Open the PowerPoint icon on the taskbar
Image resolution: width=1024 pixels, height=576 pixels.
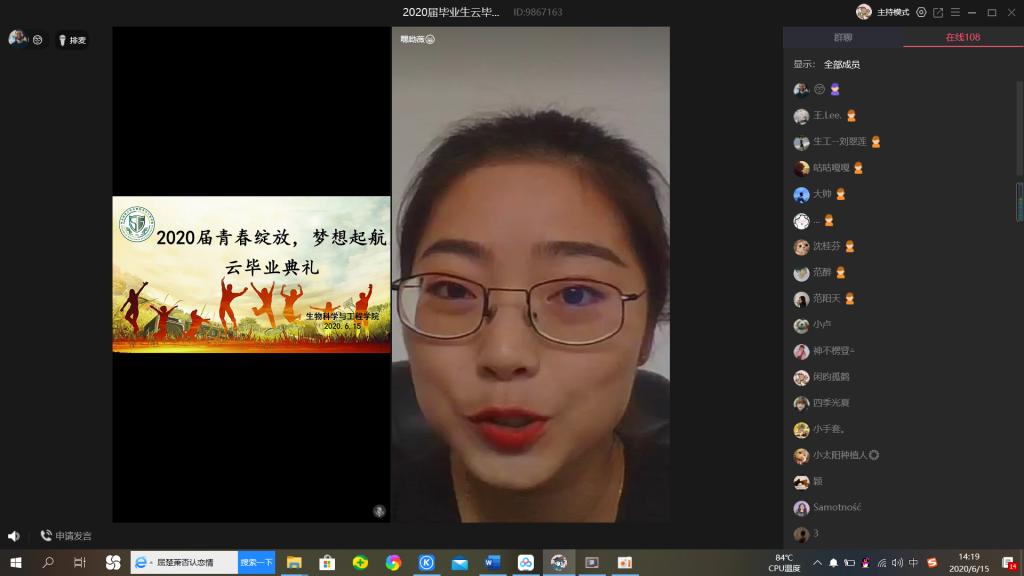click(x=625, y=562)
